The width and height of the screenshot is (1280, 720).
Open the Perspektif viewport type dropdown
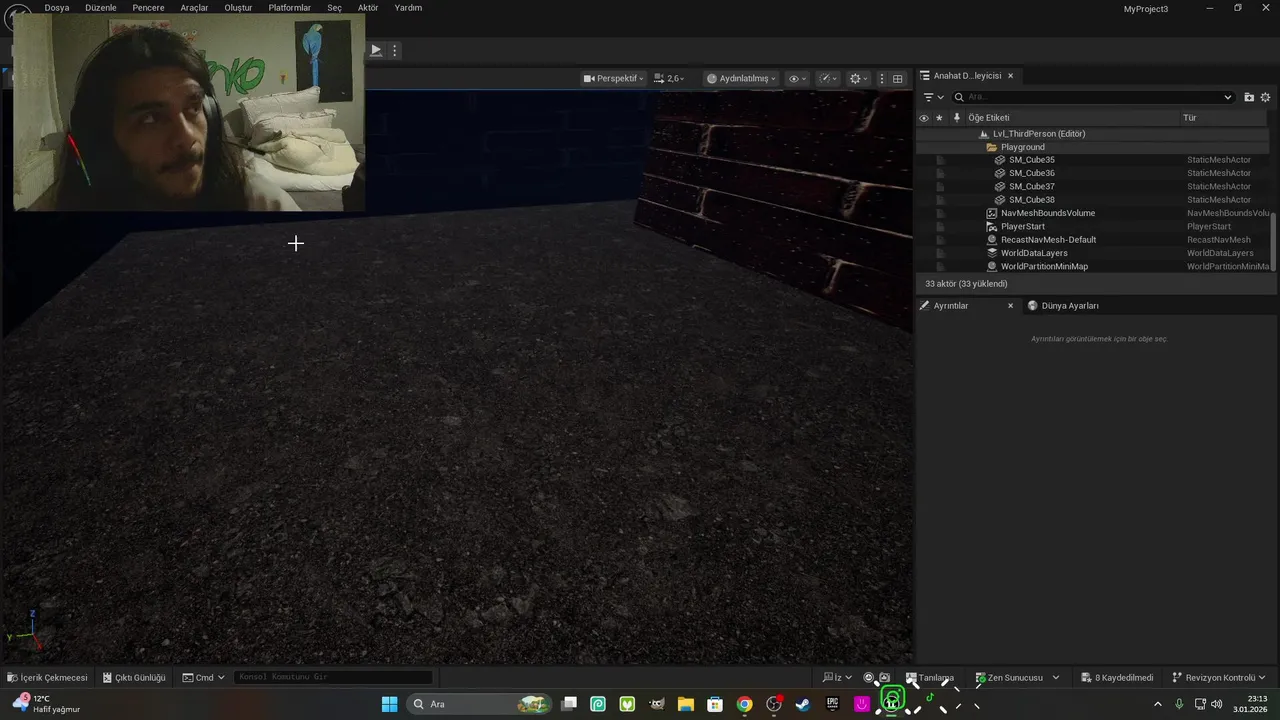click(x=614, y=78)
